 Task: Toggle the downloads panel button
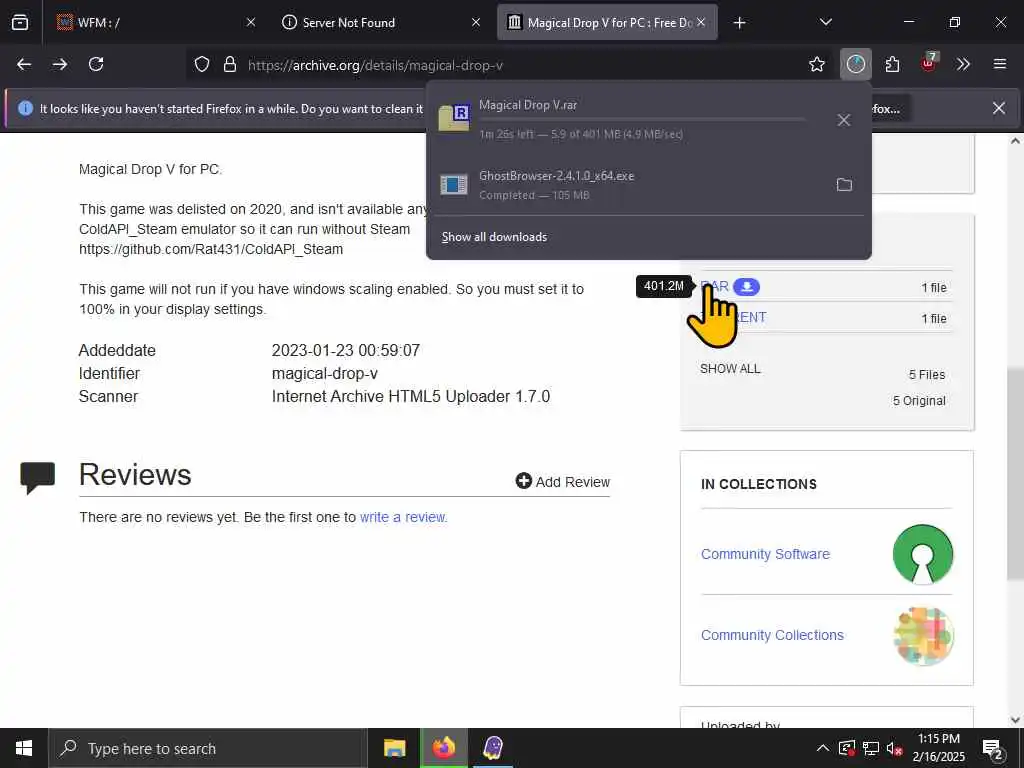click(856, 64)
